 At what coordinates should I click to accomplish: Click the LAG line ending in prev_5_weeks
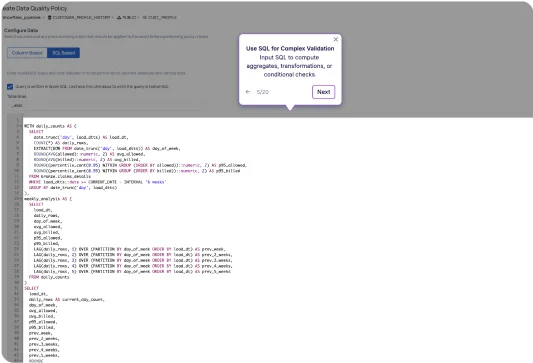coord(132,272)
